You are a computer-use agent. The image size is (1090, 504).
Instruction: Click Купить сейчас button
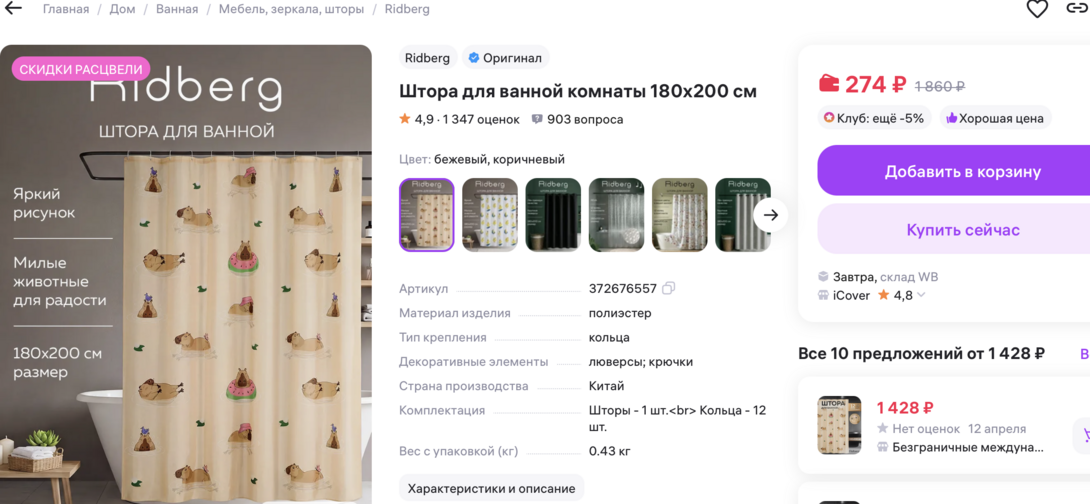954,229
